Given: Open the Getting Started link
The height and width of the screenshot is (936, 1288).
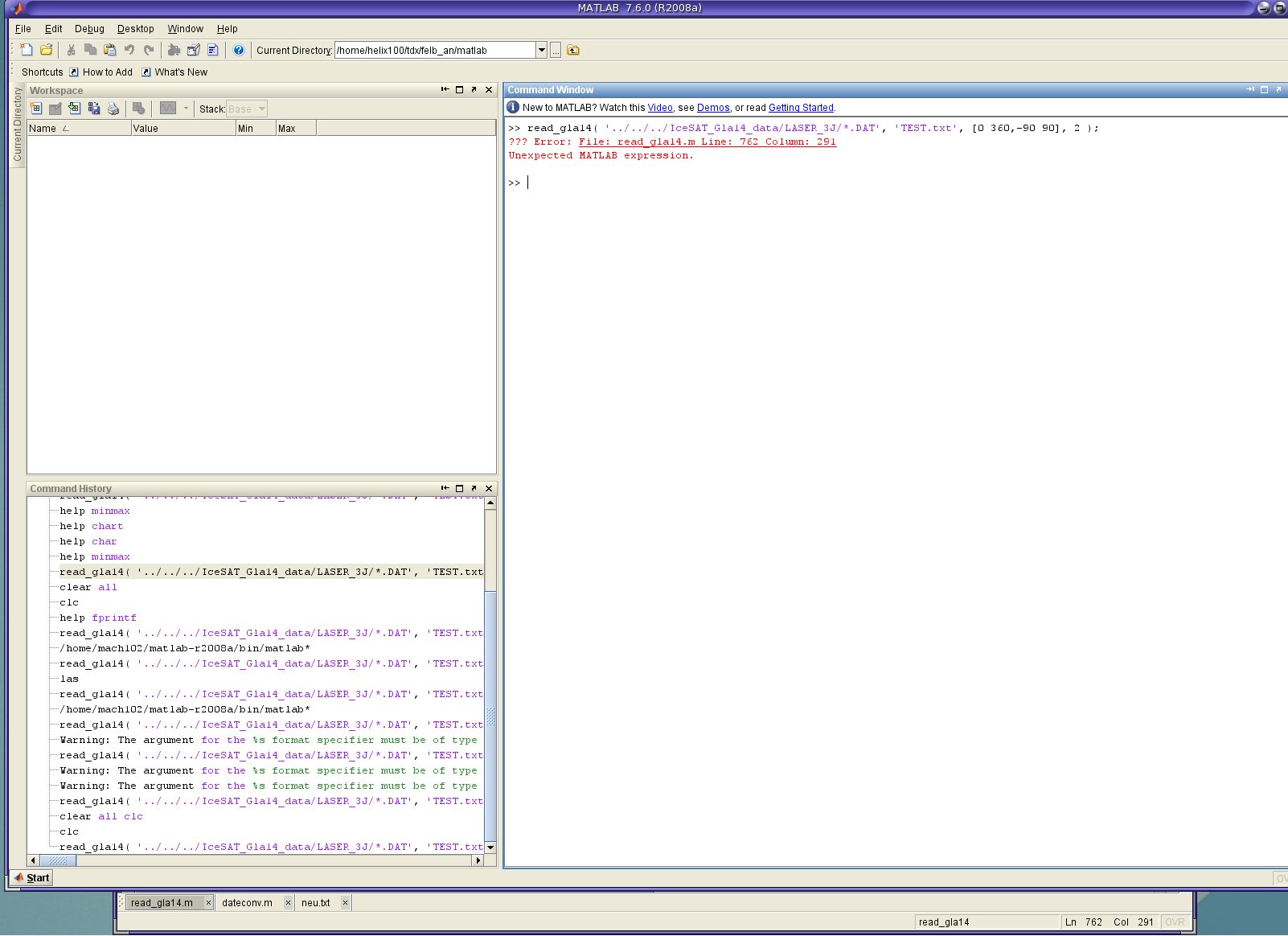Looking at the screenshot, I should [801, 108].
